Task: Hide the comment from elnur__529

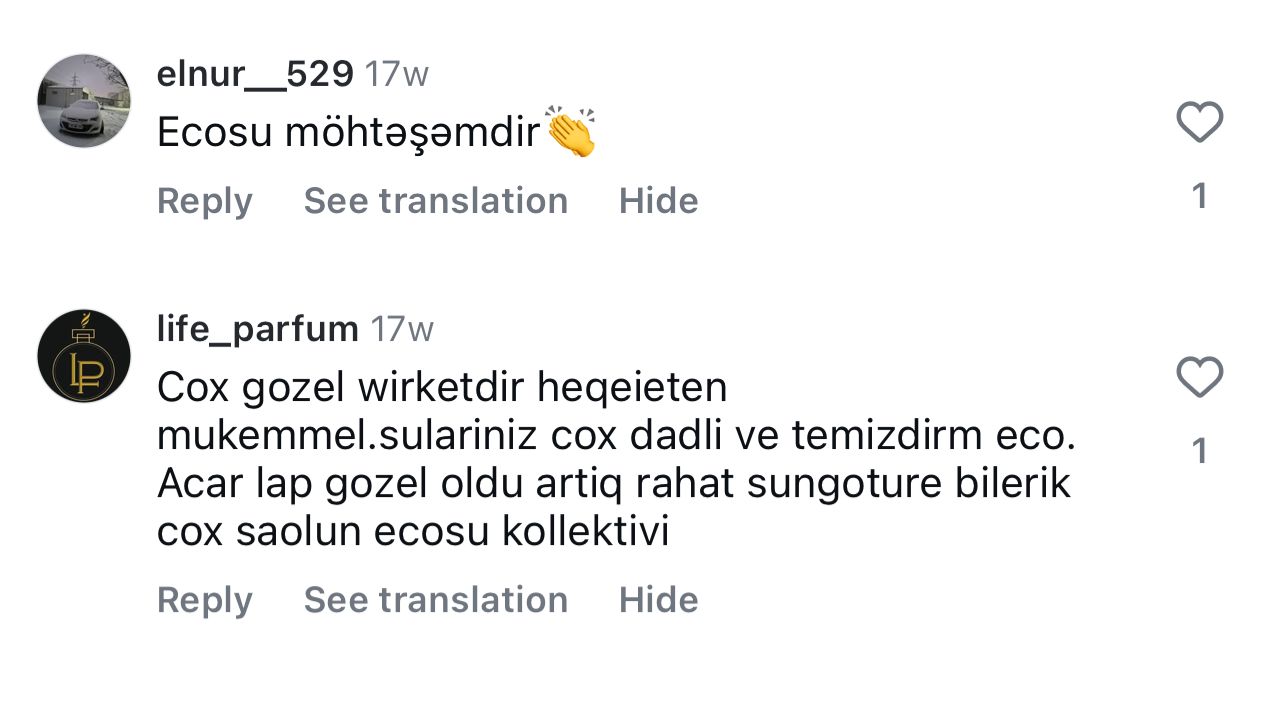Action: [658, 201]
